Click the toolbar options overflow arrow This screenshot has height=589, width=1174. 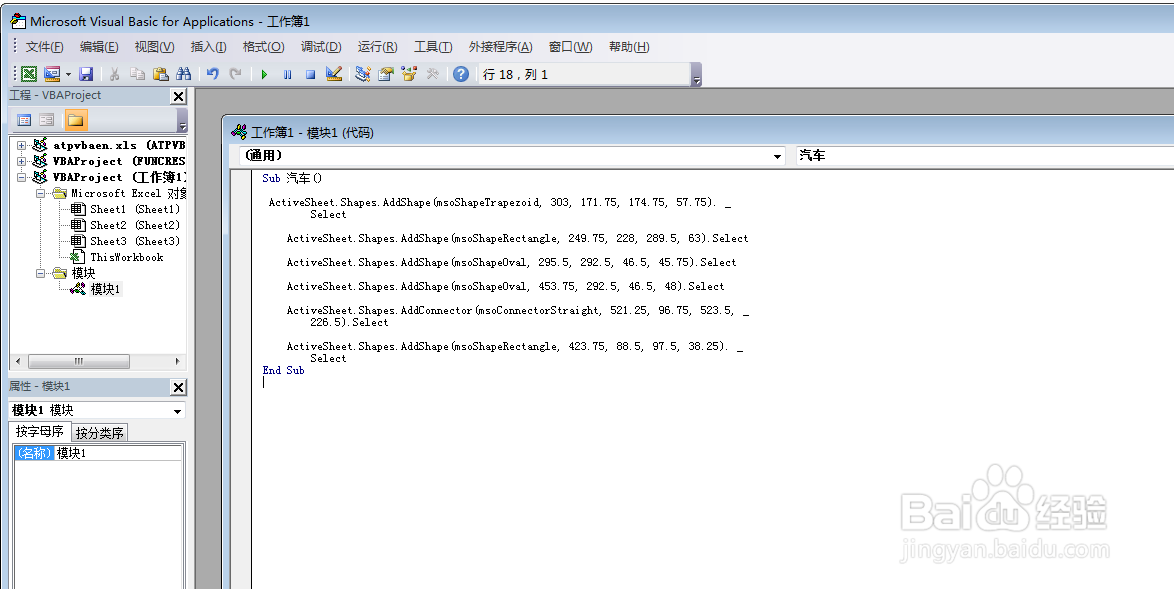coord(697,76)
